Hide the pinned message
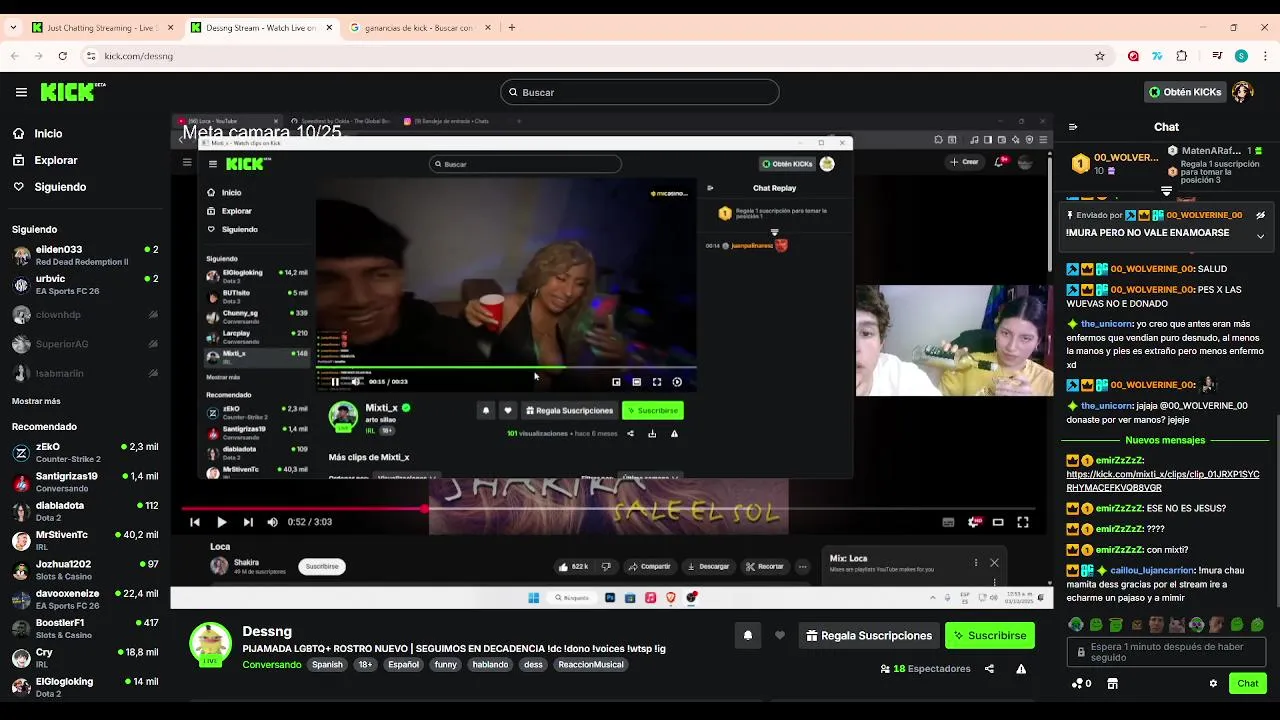The height and width of the screenshot is (720, 1280). point(1260,215)
